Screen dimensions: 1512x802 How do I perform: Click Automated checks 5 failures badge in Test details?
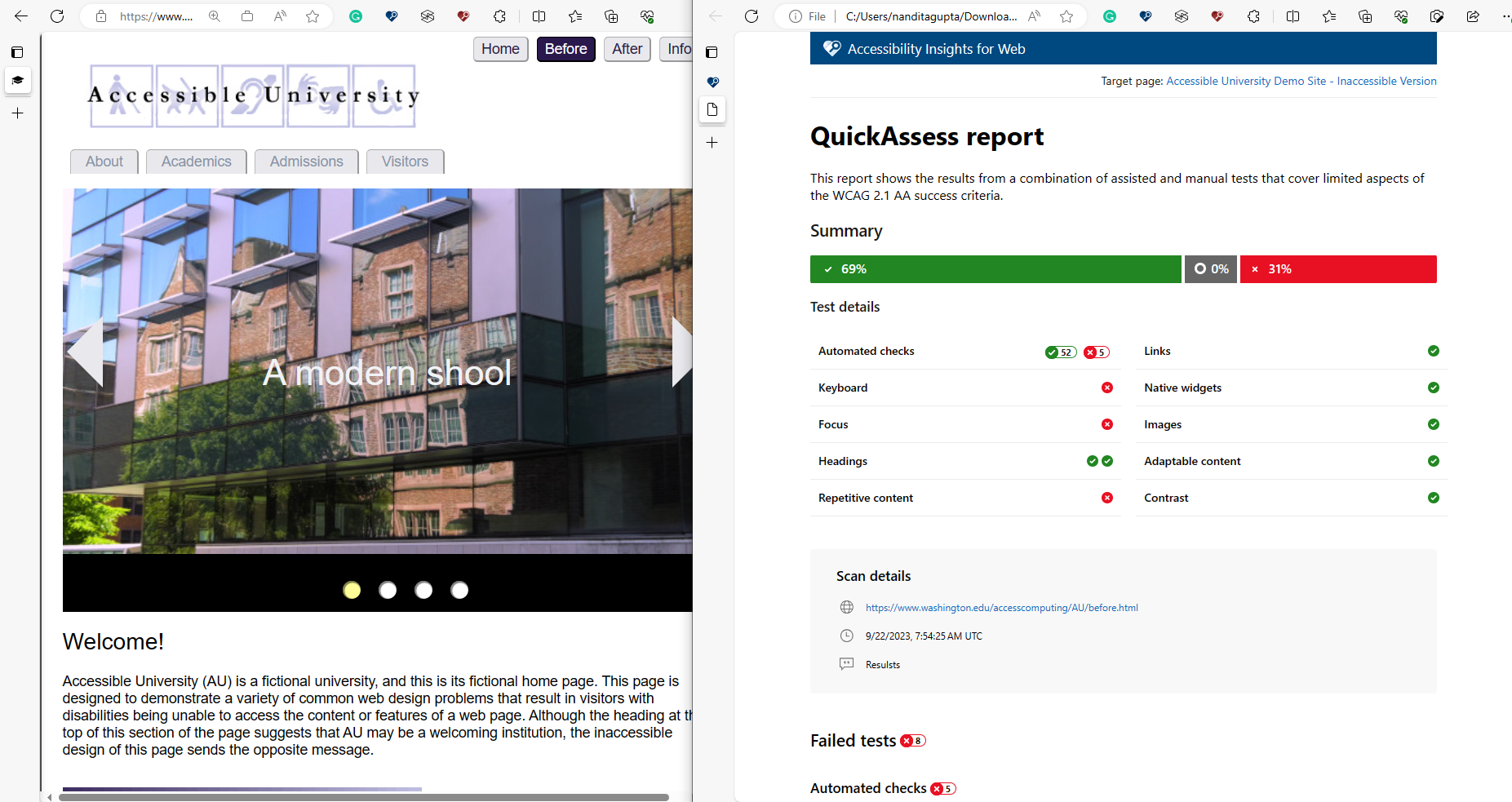1096,352
